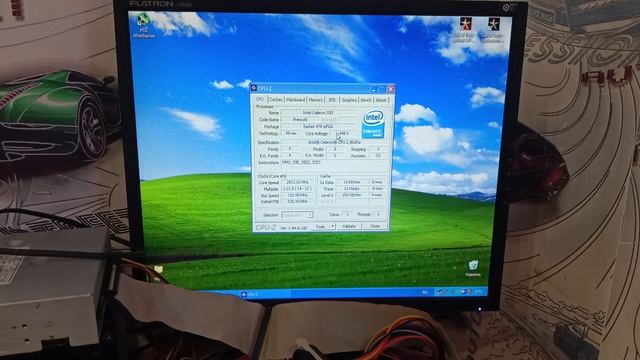Expand the Tools dropdown arrow
Viewport: 640px width, 360px height.
coord(333,226)
